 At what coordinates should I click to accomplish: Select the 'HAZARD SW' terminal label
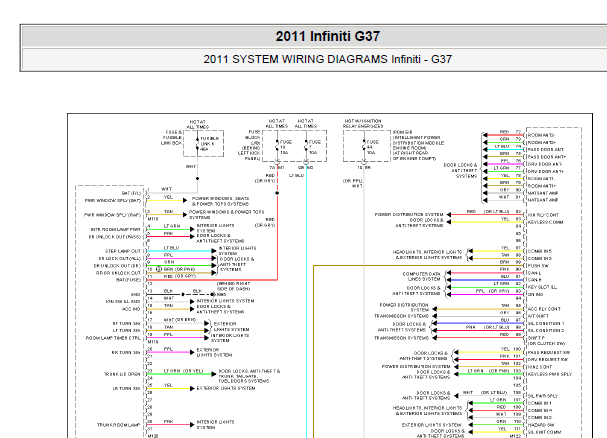pos(541,425)
